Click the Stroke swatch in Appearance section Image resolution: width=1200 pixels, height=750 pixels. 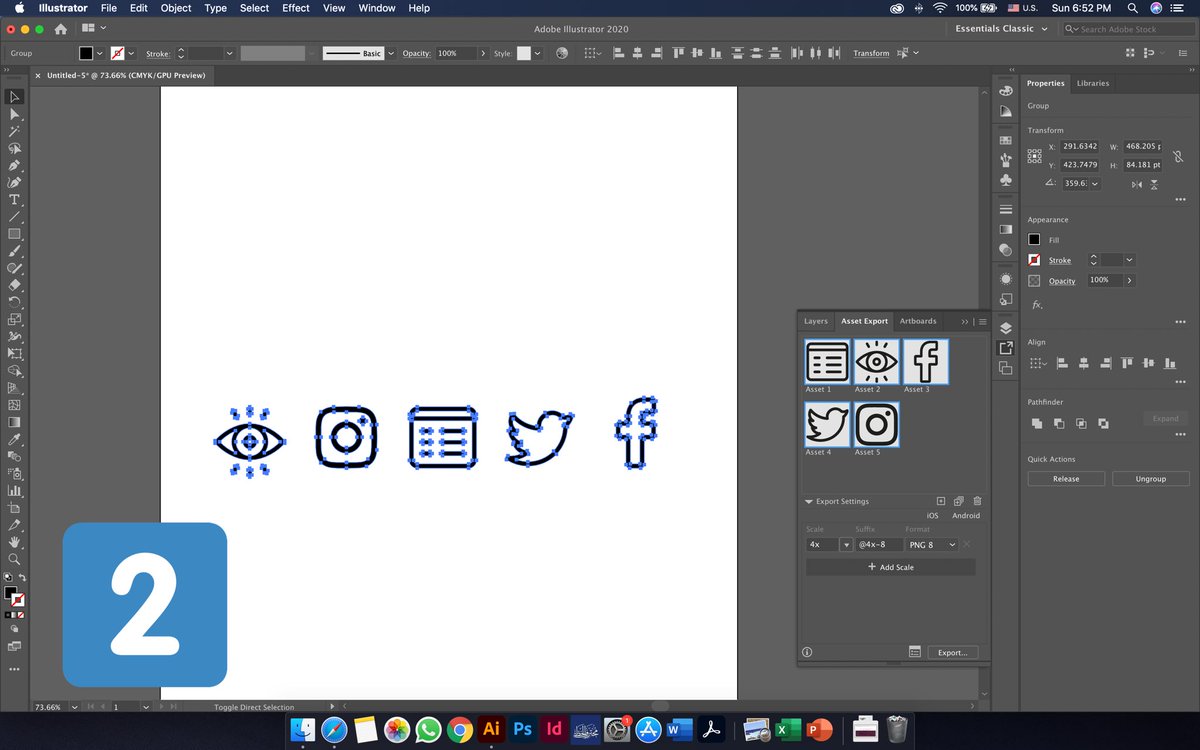click(1034, 260)
